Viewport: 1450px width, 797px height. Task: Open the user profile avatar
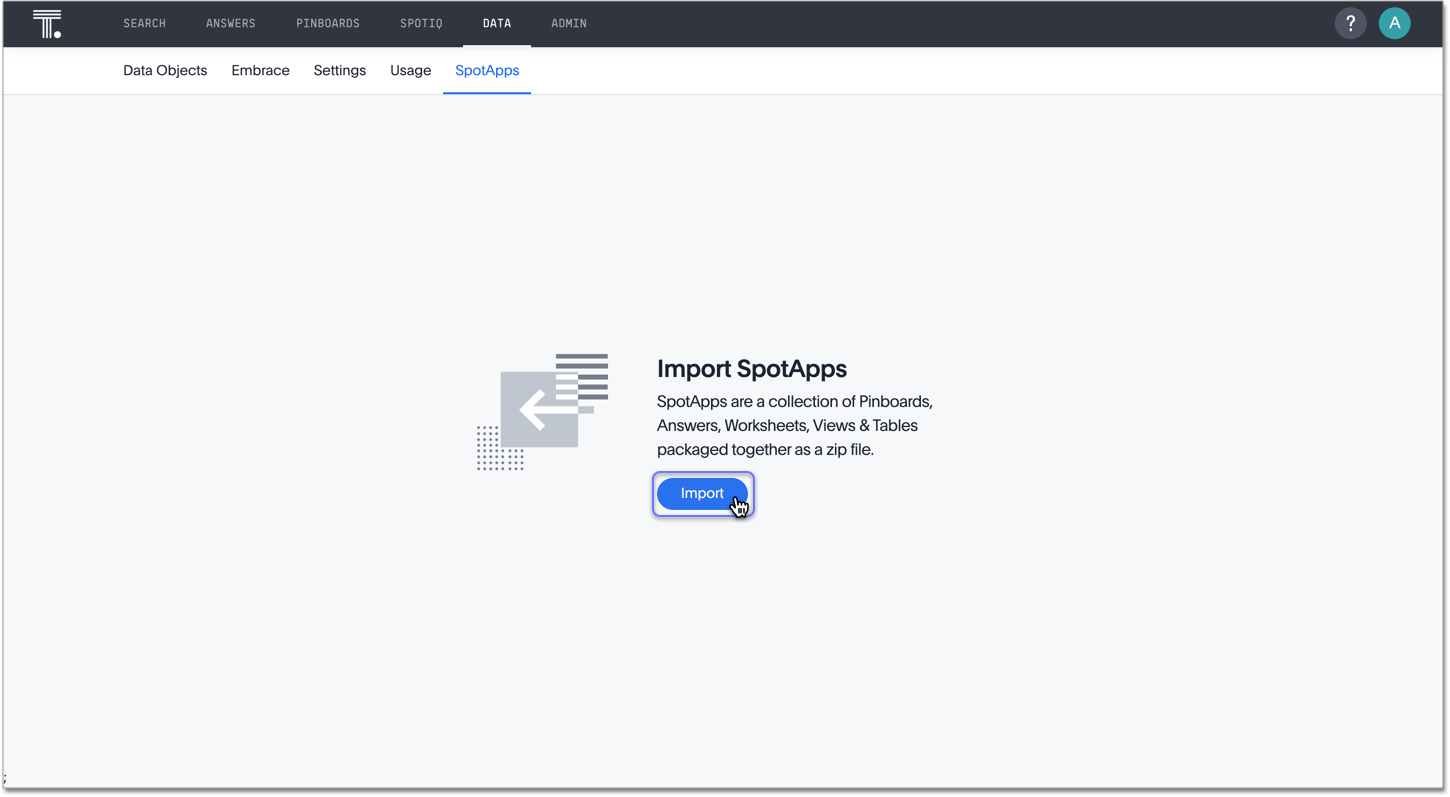[x=1394, y=22]
